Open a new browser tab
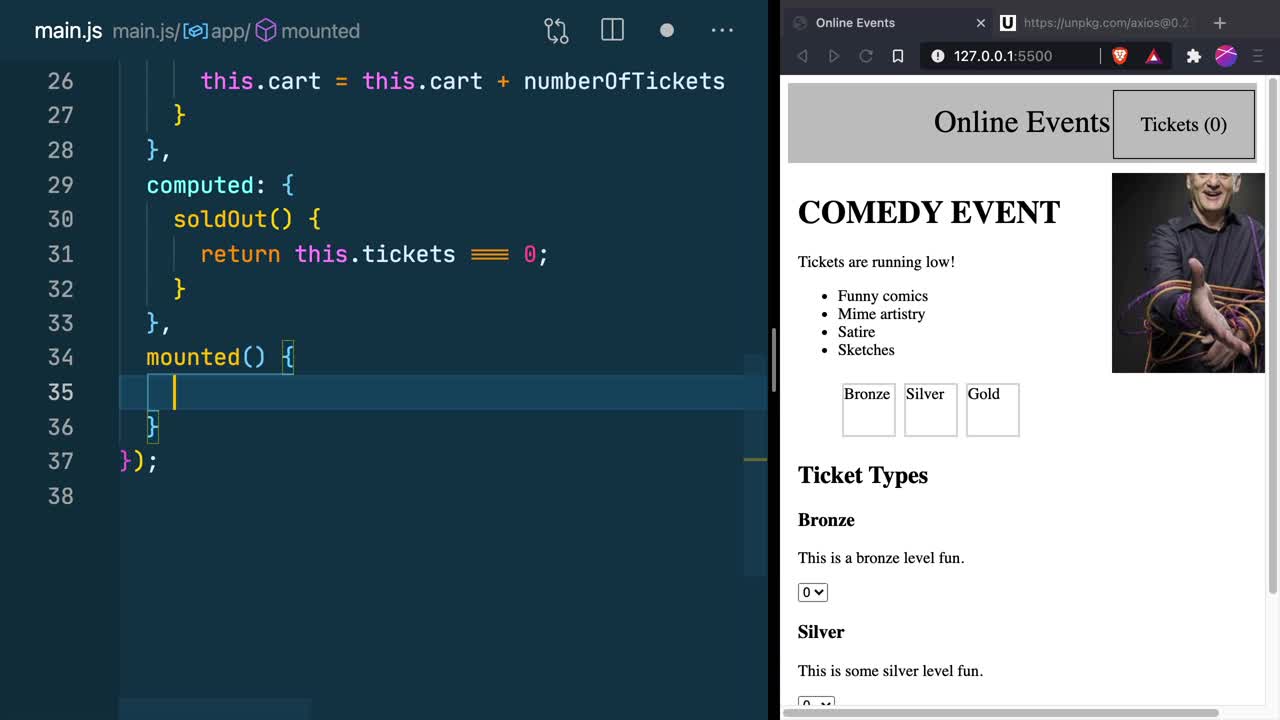The width and height of the screenshot is (1280, 720). [1219, 22]
